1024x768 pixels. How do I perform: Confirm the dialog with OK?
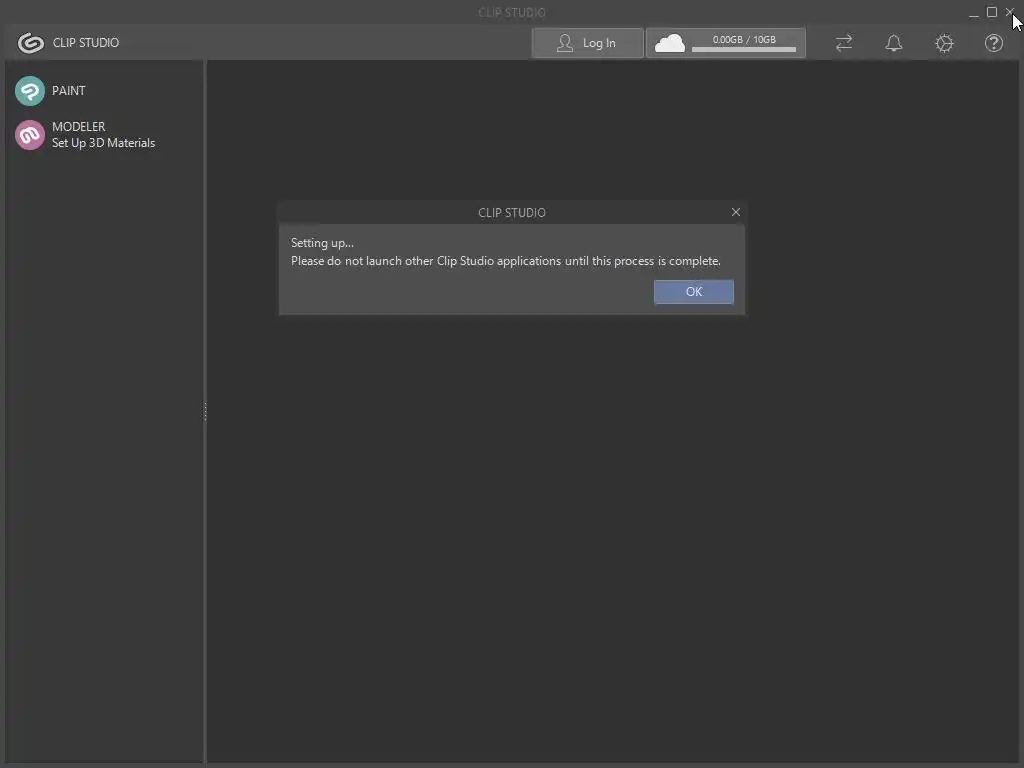coord(694,292)
